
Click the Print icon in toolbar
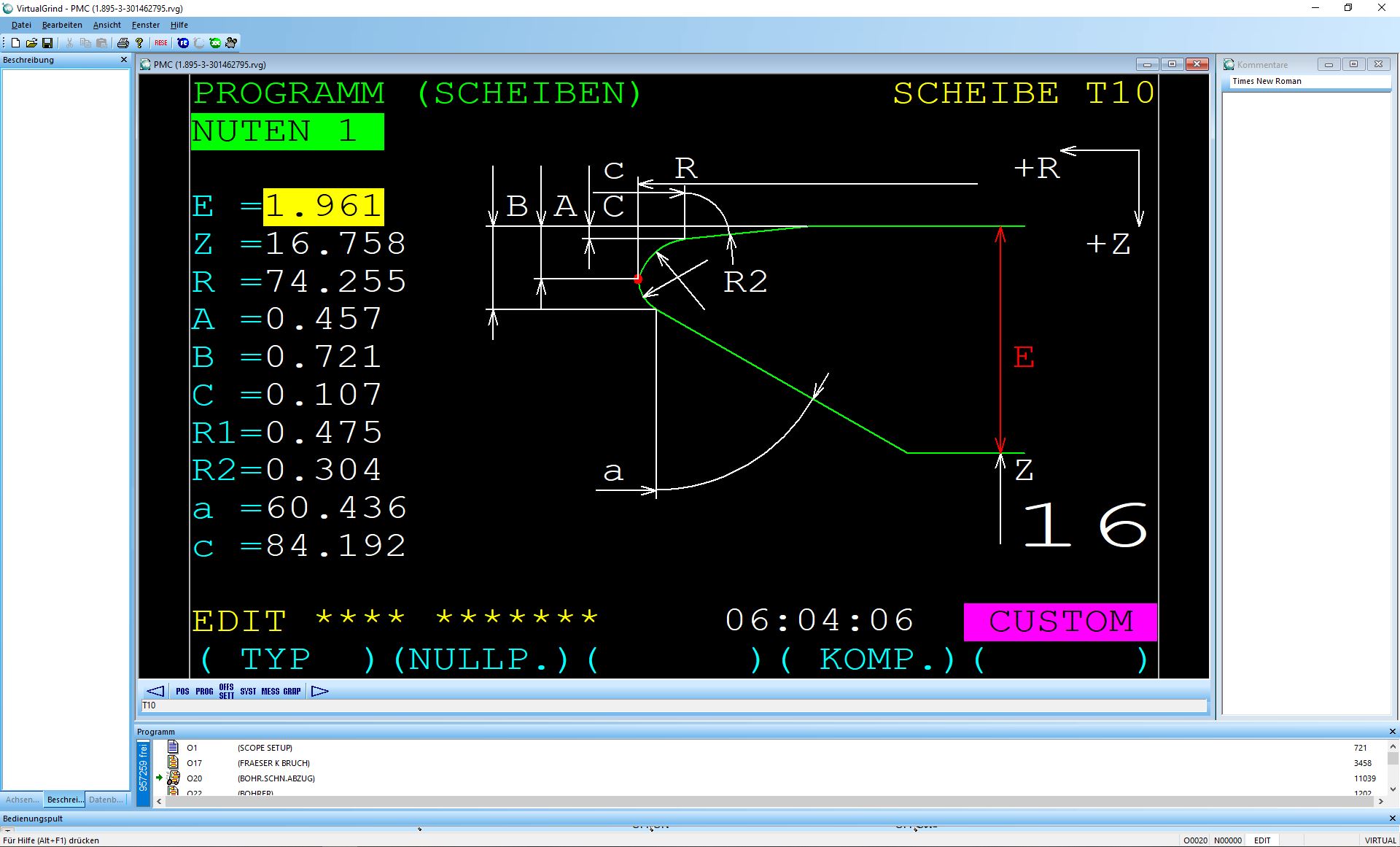(123, 43)
